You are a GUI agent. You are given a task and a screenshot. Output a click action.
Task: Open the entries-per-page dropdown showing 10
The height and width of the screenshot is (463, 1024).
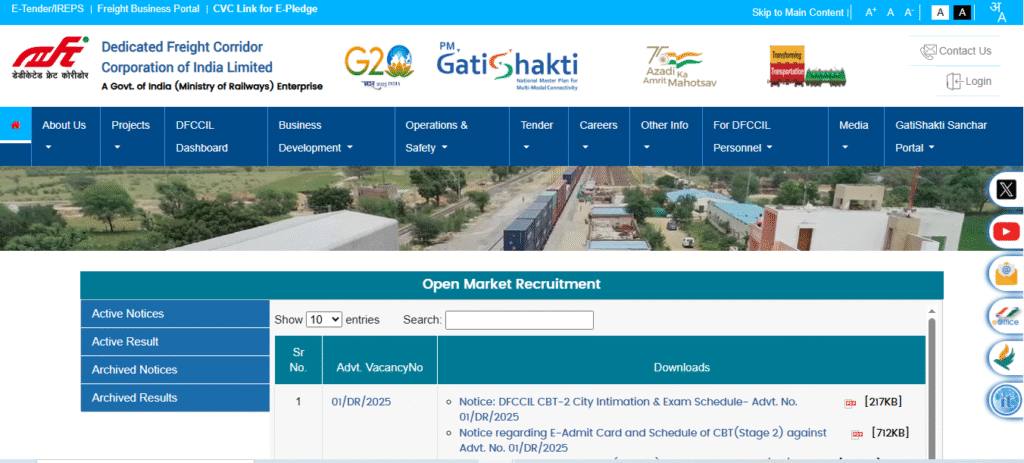click(x=323, y=320)
